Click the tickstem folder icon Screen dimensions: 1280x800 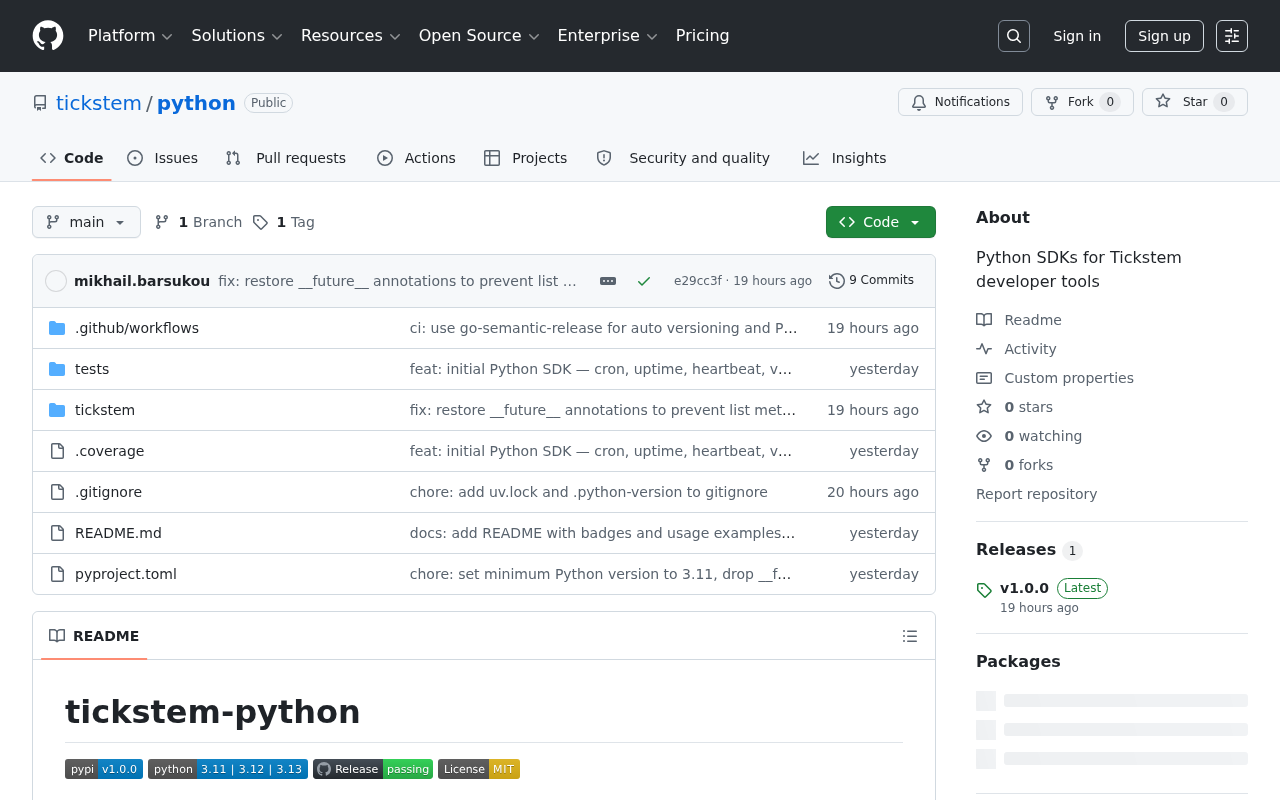tap(57, 410)
